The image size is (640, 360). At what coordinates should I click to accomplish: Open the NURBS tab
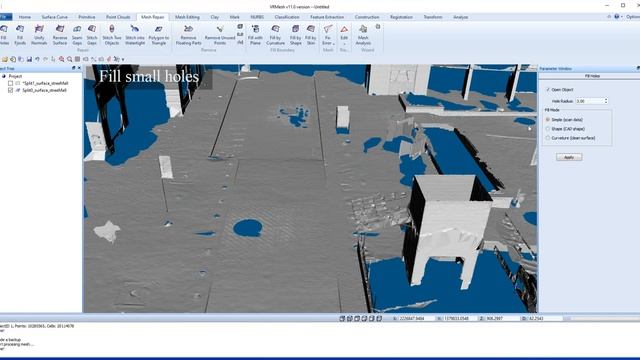[x=257, y=17]
